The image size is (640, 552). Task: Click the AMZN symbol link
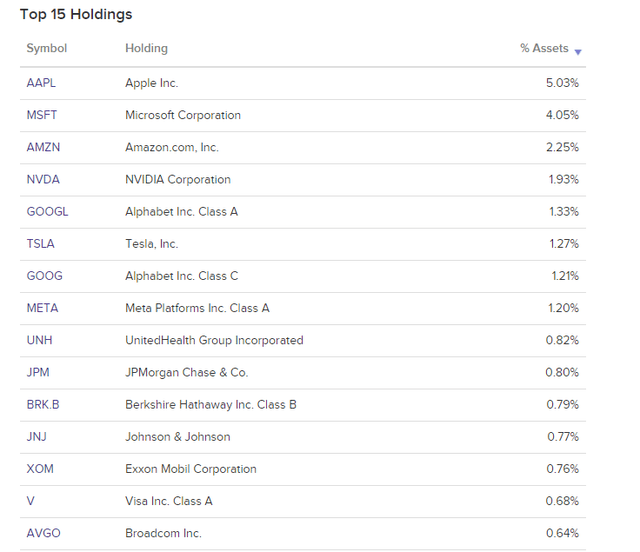[43, 147]
